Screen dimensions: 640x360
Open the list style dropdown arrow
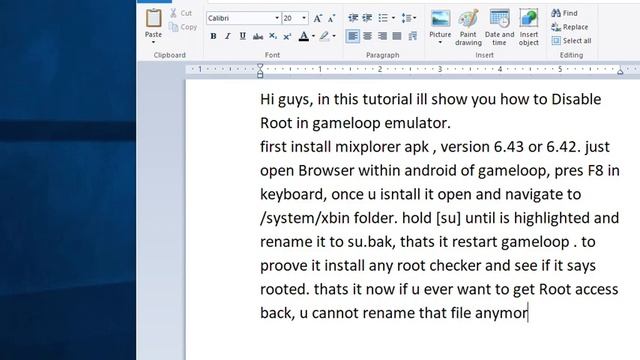[393, 18]
